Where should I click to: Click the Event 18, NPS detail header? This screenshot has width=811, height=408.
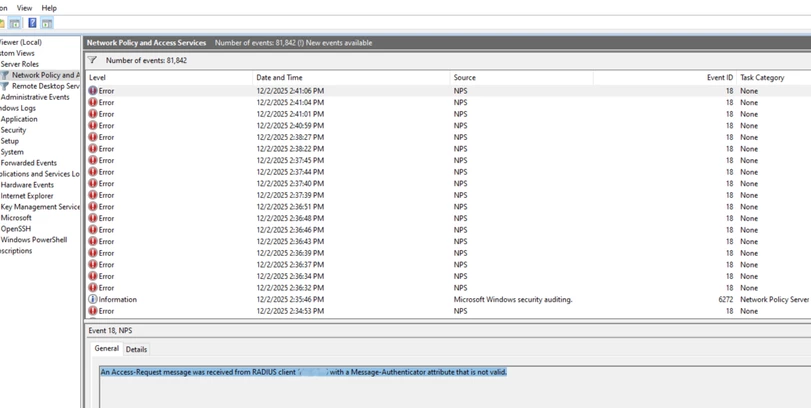coord(110,330)
